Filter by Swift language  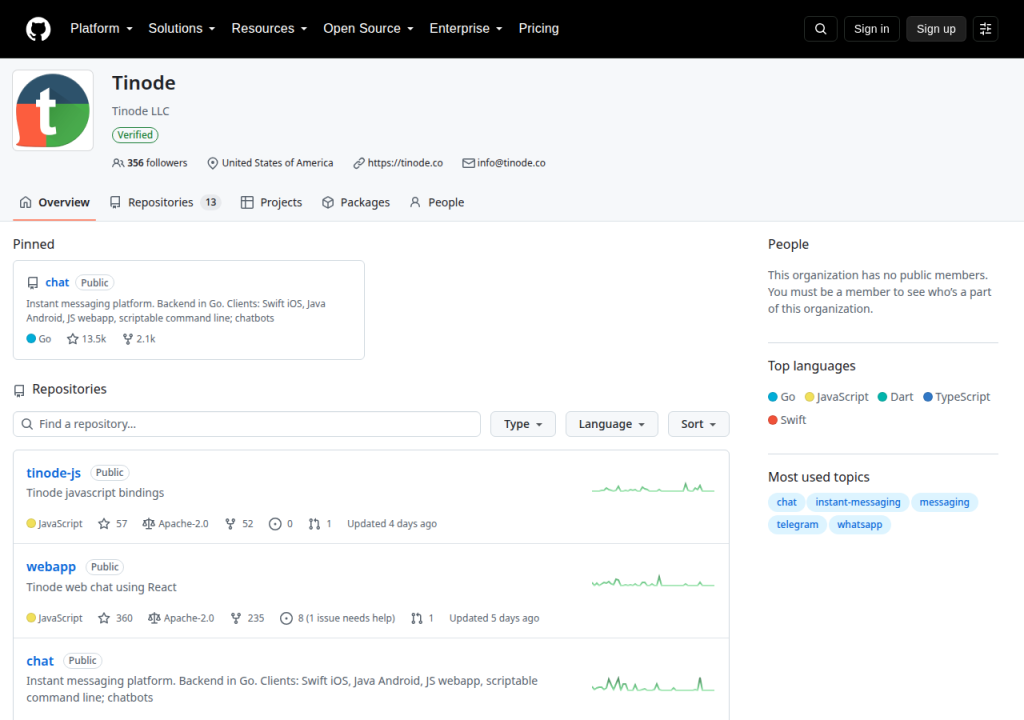[x=787, y=420]
